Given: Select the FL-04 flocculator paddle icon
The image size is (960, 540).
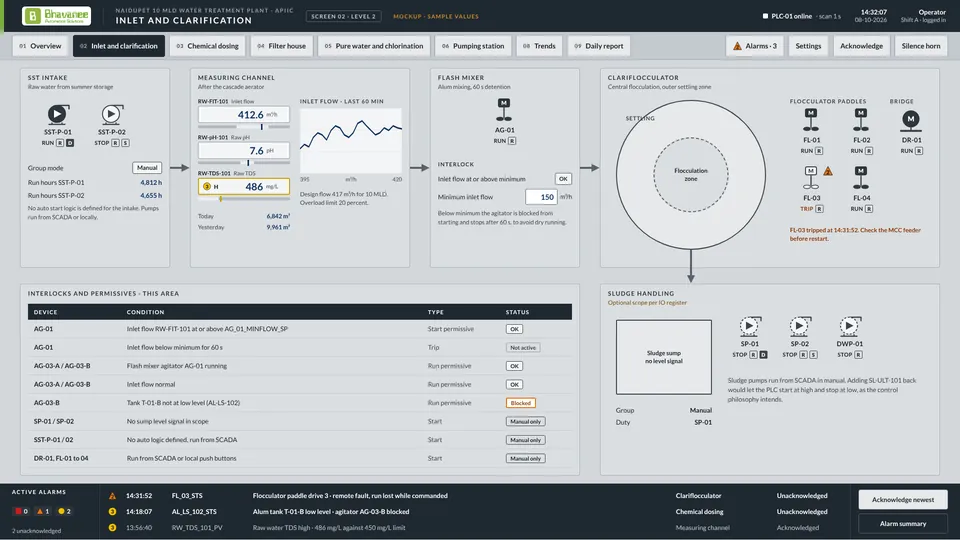Looking at the screenshot, I should [861, 178].
